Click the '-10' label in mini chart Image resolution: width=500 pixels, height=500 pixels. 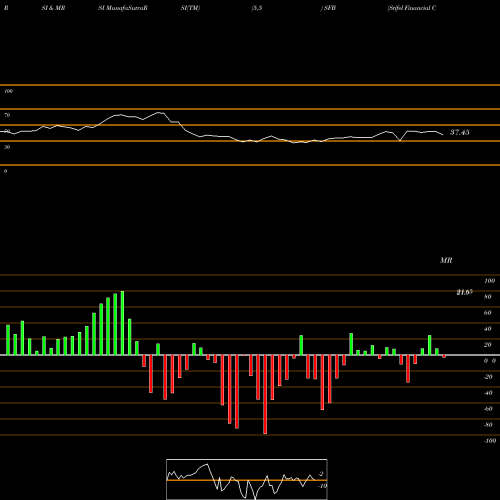322,486
